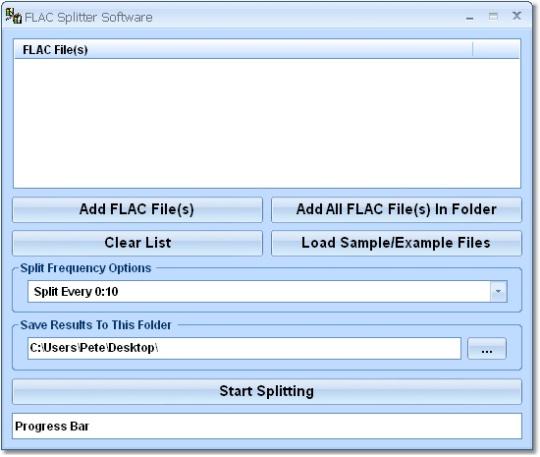Load Sample/Example Files
Image resolution: width=540 pixels, height=457 pixels.
[x=396, y=243]
